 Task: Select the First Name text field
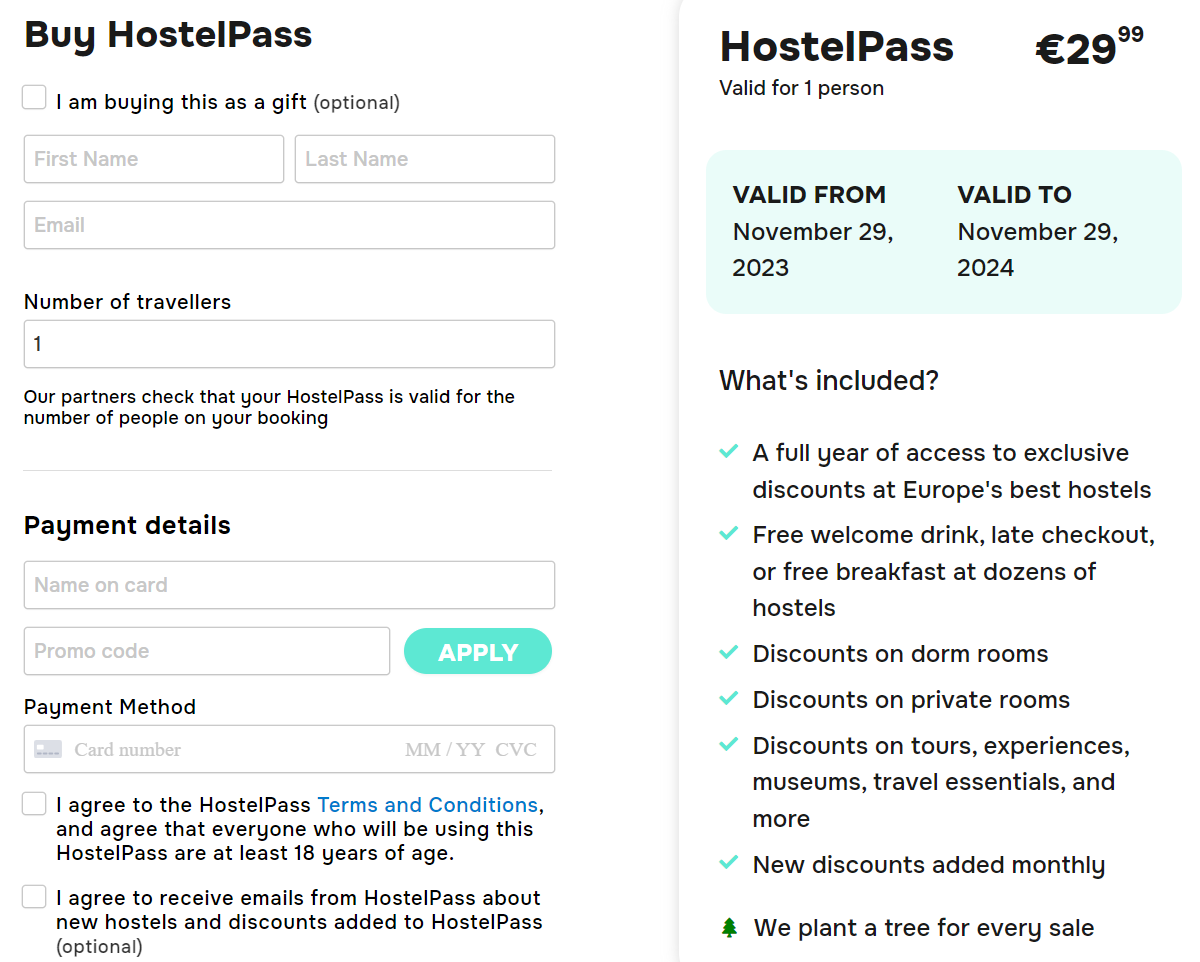click(153, 159)
